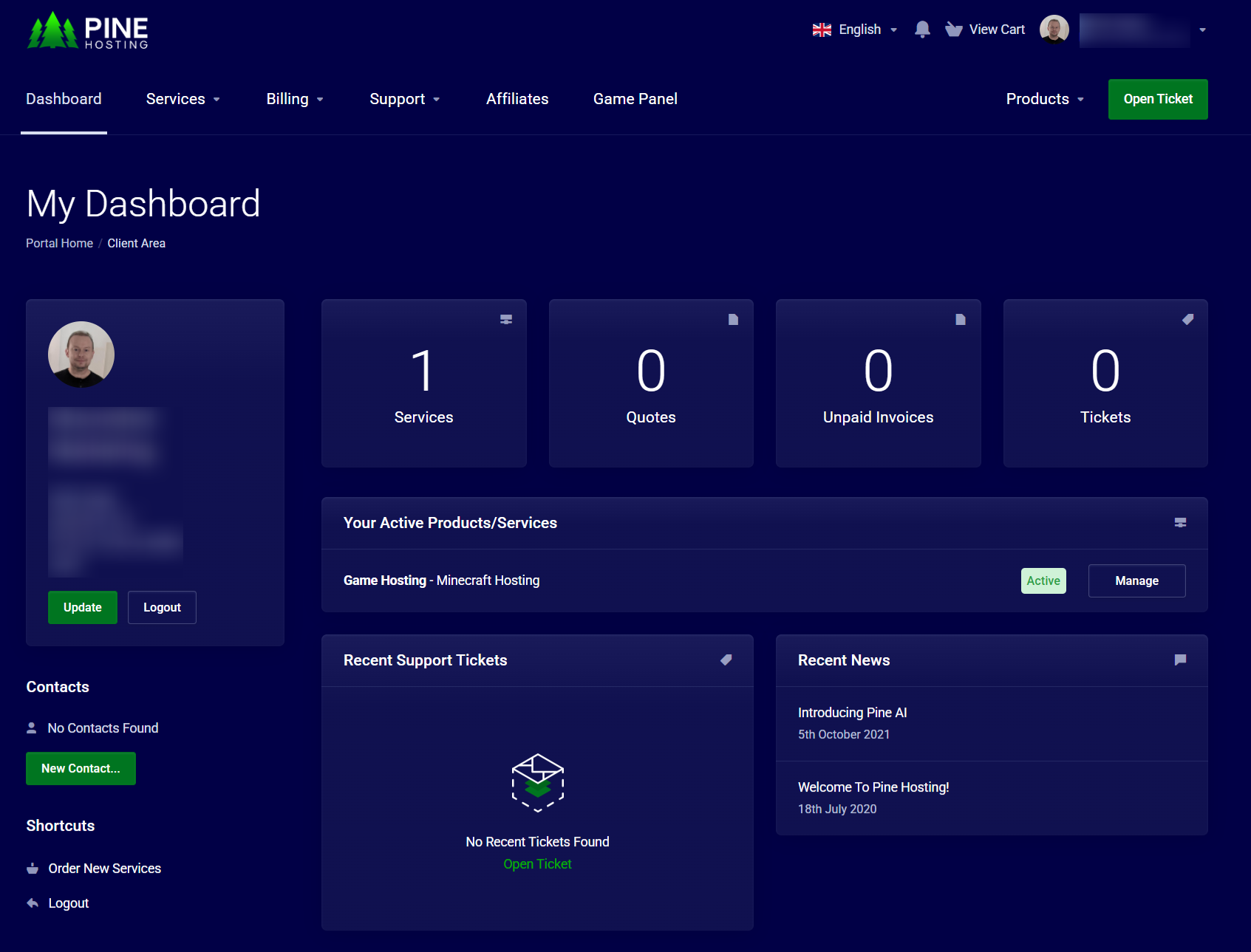
Task: Click the header profile avatar
Action: (1054, 30)
